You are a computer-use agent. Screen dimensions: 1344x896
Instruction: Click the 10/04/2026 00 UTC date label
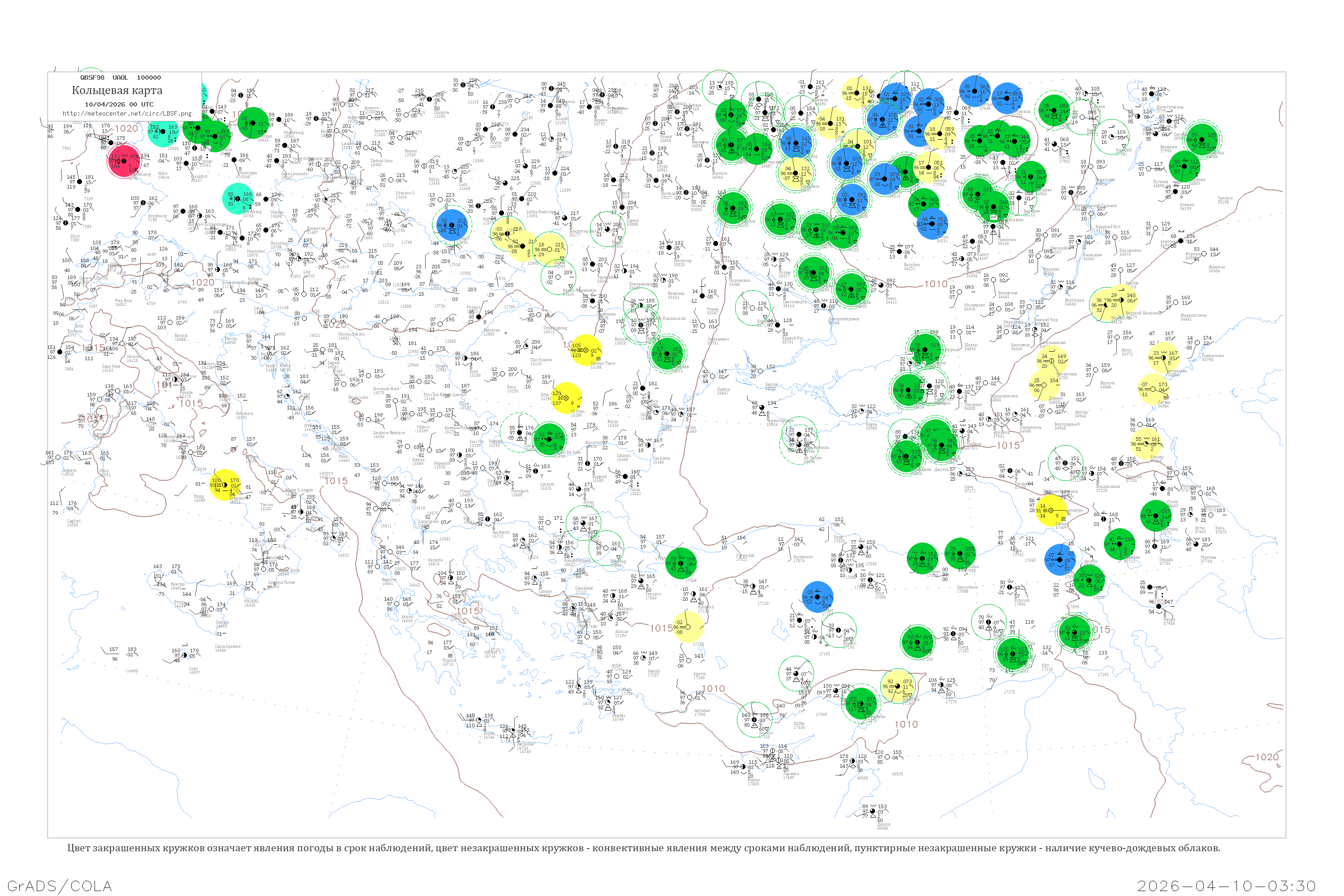click(x=119, y=104)
